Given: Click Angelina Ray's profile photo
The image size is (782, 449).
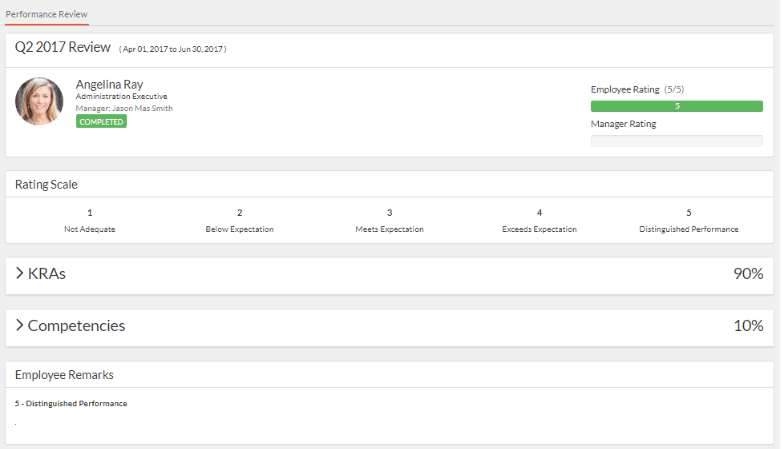Looking at the screenshot, I should pos(39,101).
